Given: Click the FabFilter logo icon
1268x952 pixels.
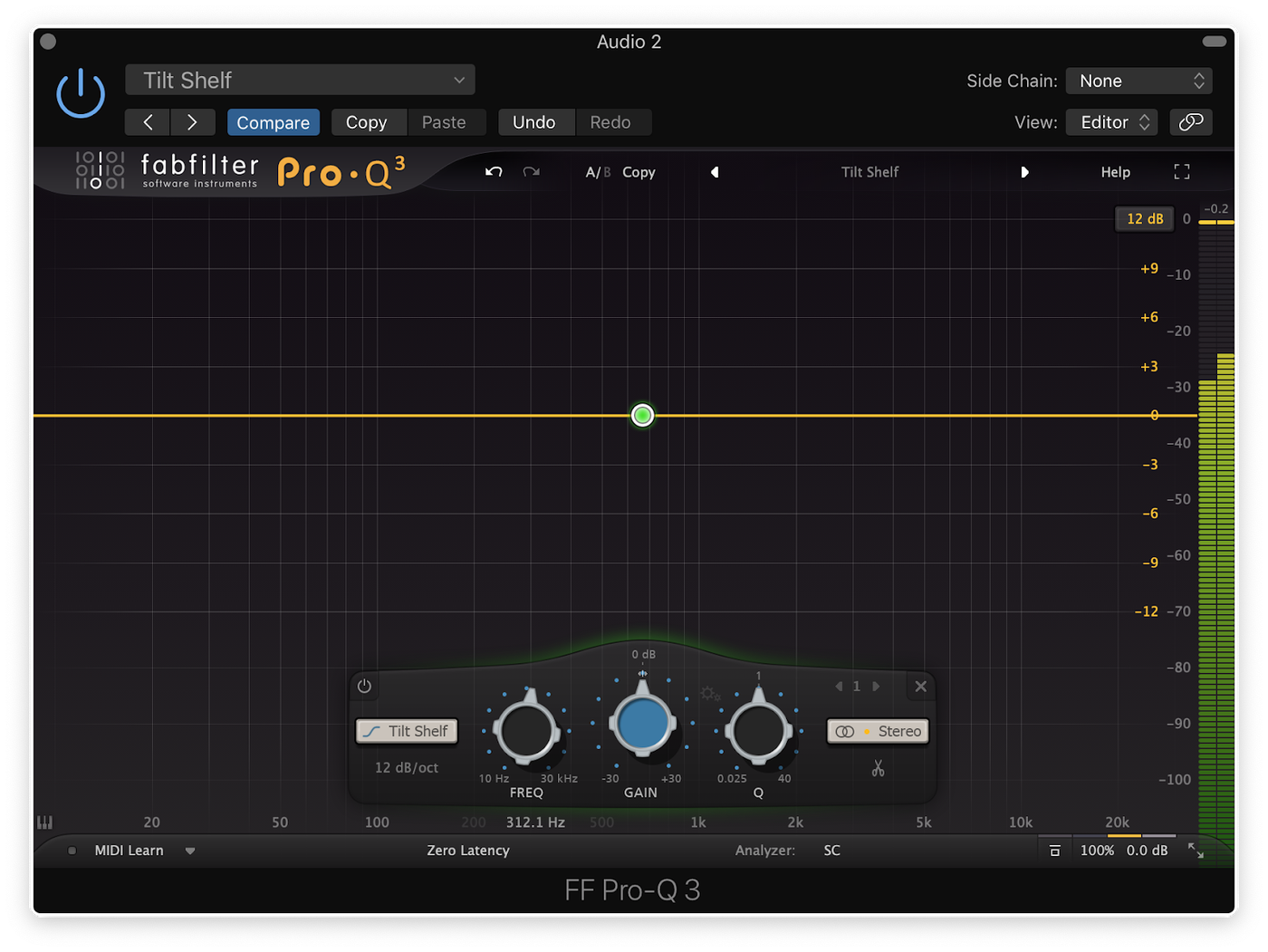Looking at the screenshot, I should [100, 170].
